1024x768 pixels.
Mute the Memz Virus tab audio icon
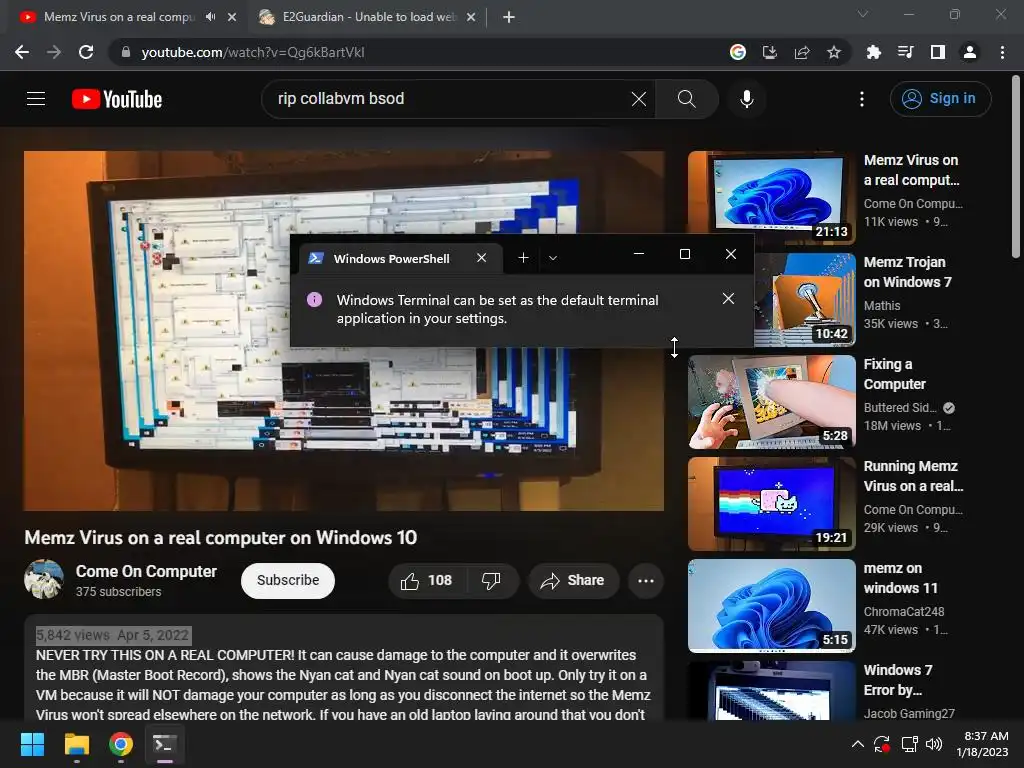click(x=210, y=17)
